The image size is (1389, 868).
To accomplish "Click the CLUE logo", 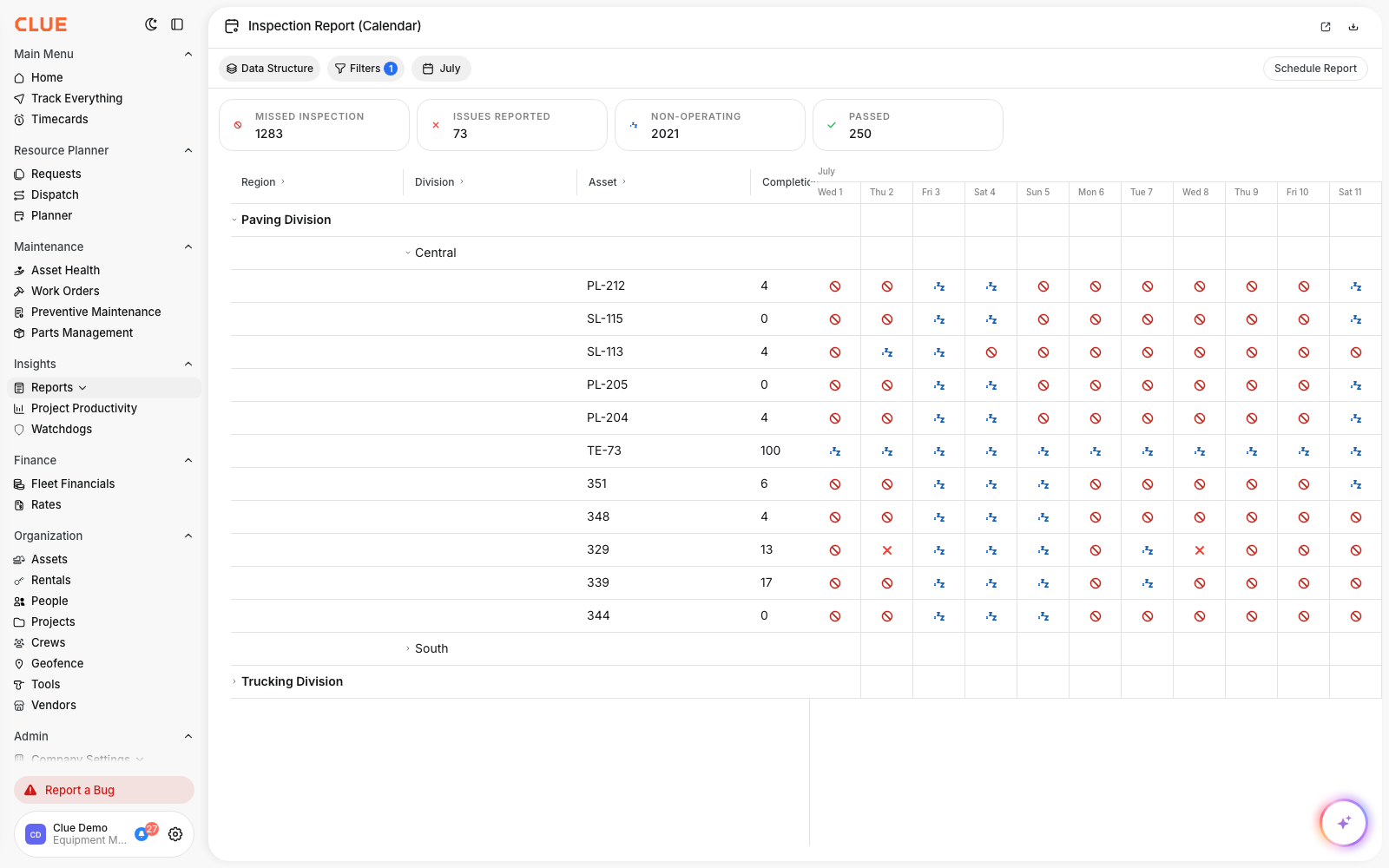I will [x=41, y=24].
